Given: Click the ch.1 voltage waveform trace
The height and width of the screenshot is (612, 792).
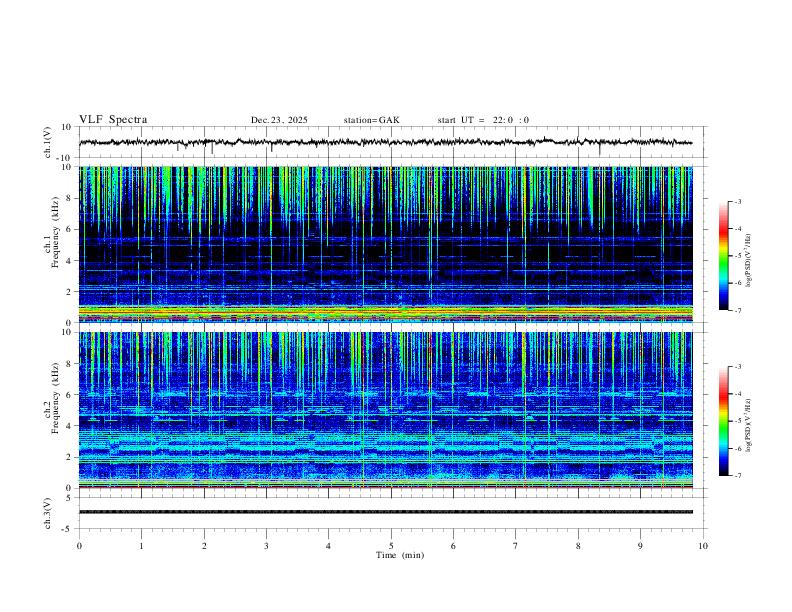Looking at the screenshot, I should pyautogui.click(x=385, y=142).
